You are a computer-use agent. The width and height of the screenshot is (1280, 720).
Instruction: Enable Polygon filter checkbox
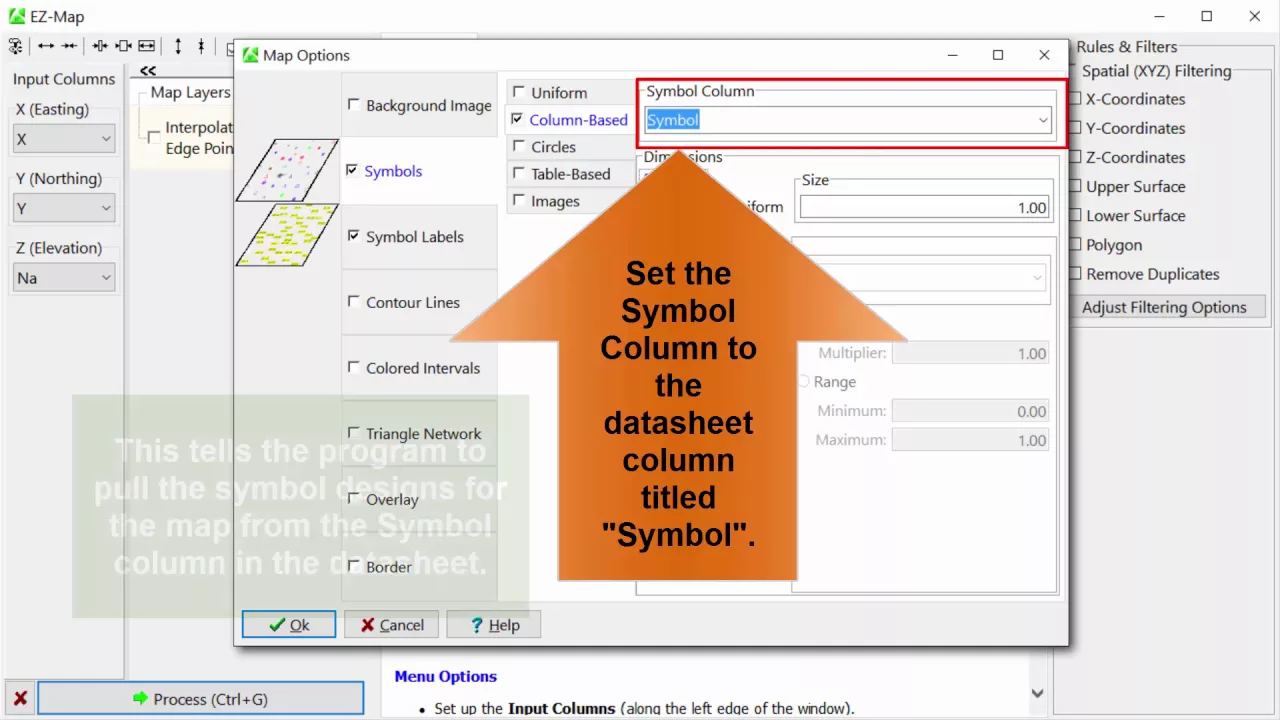tap(1076, 244)
